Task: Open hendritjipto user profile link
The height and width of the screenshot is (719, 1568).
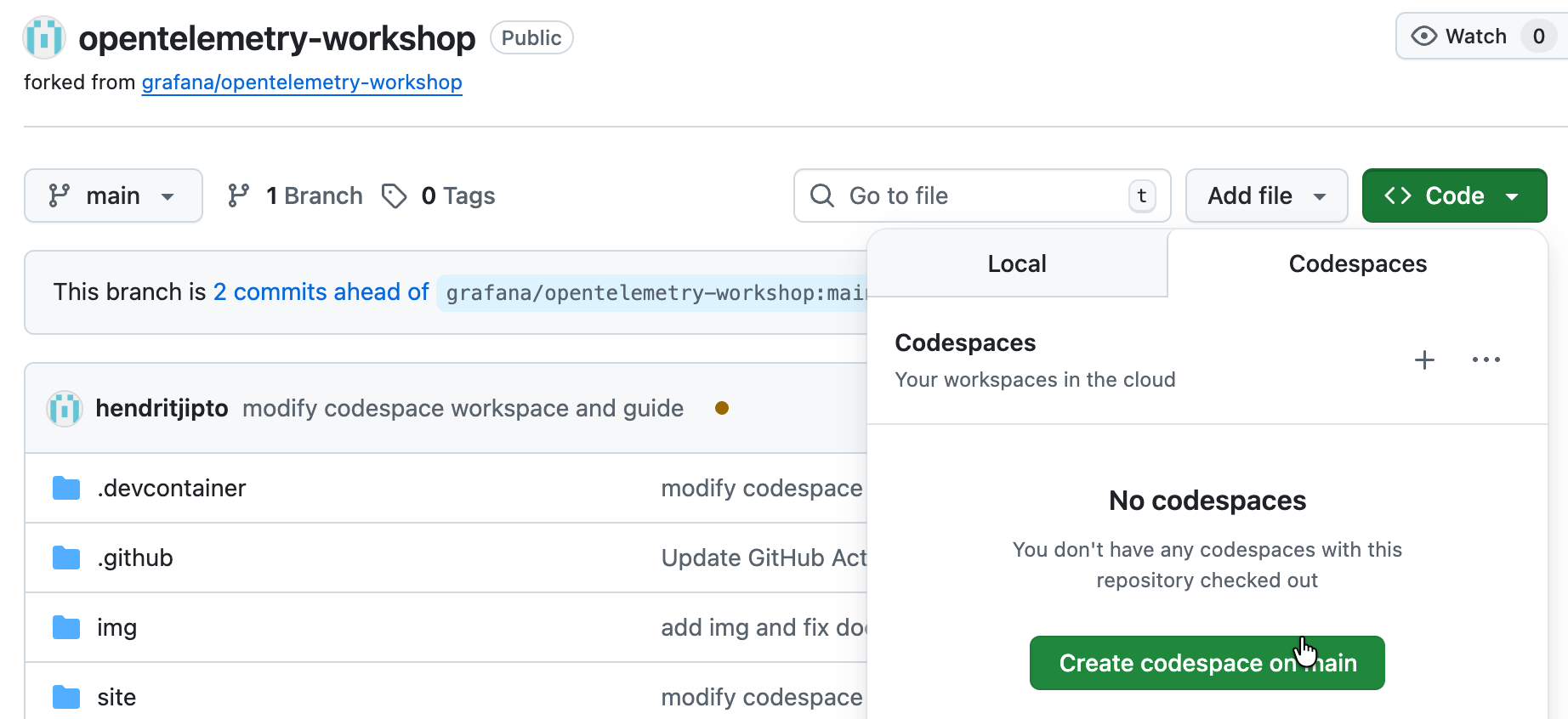Action: [162, 409]
